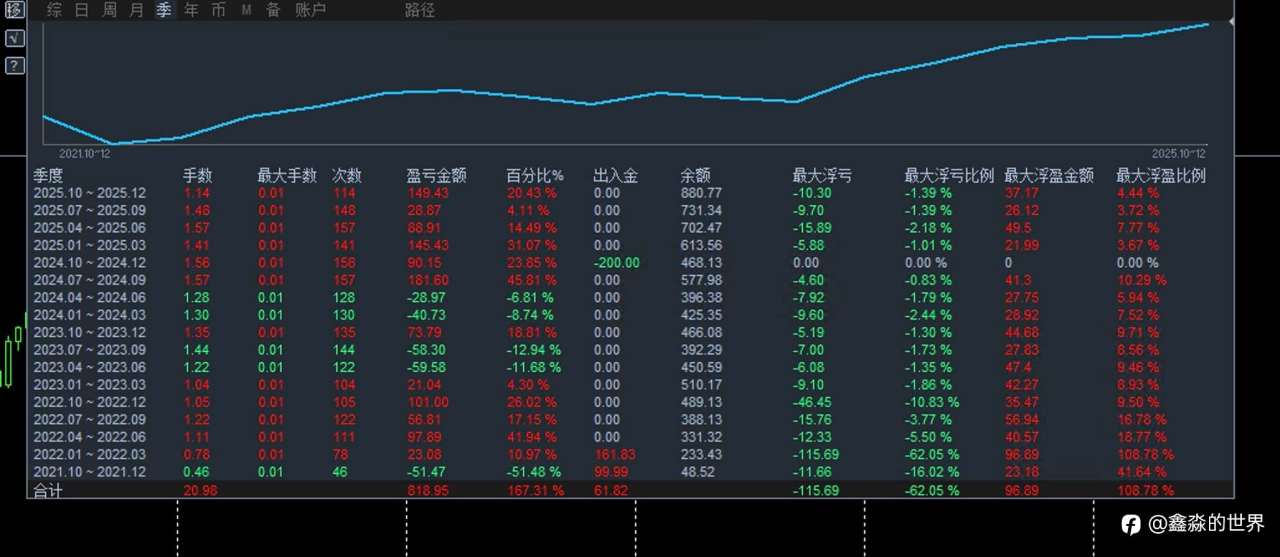This screenshot has width=1280, height=557.
Task: Open the 币 currency tab
Action: pyautogui.click(x=219, y=10)
